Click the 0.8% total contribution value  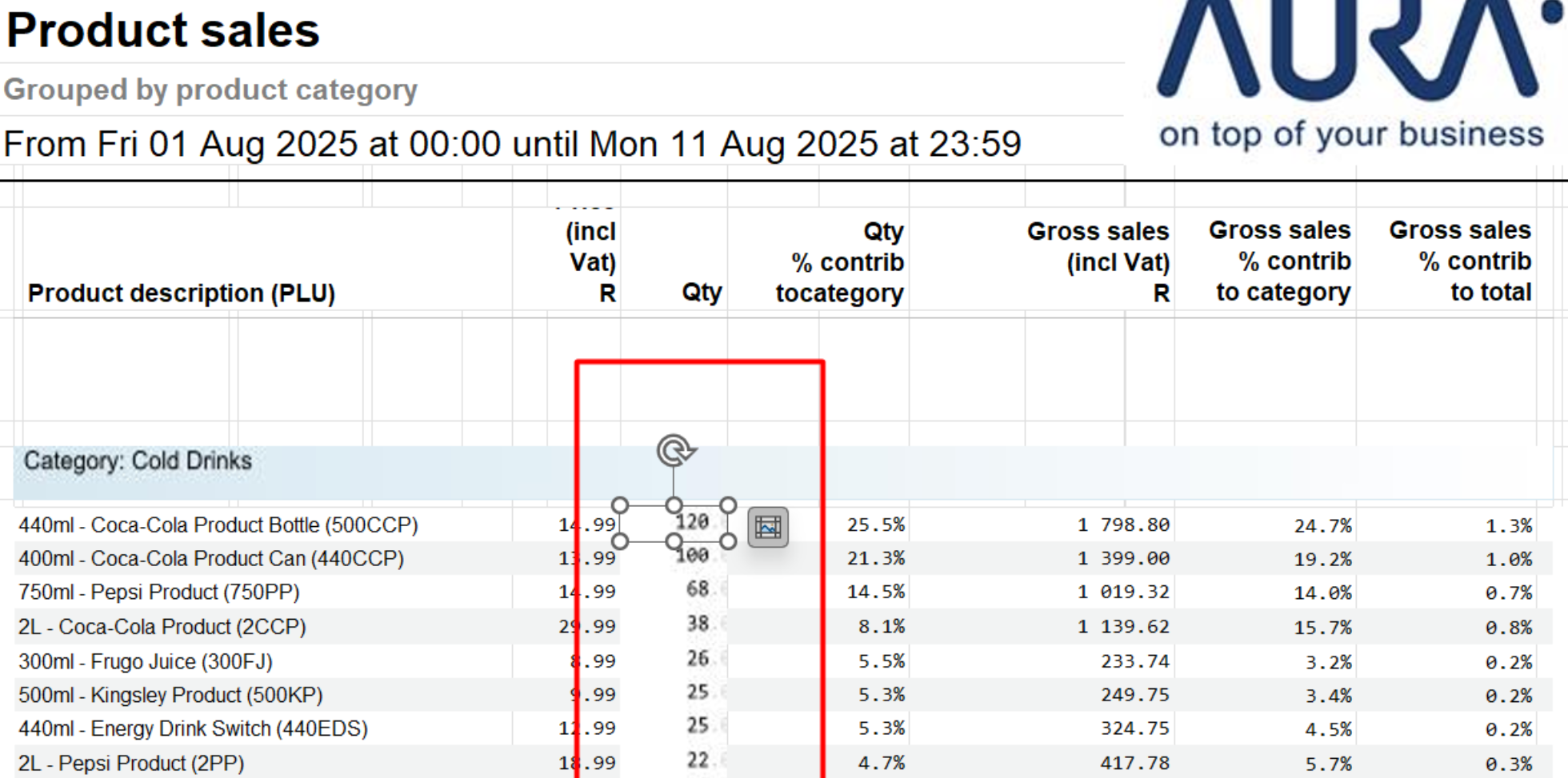pyautogui.click(x=1509, y=628)
